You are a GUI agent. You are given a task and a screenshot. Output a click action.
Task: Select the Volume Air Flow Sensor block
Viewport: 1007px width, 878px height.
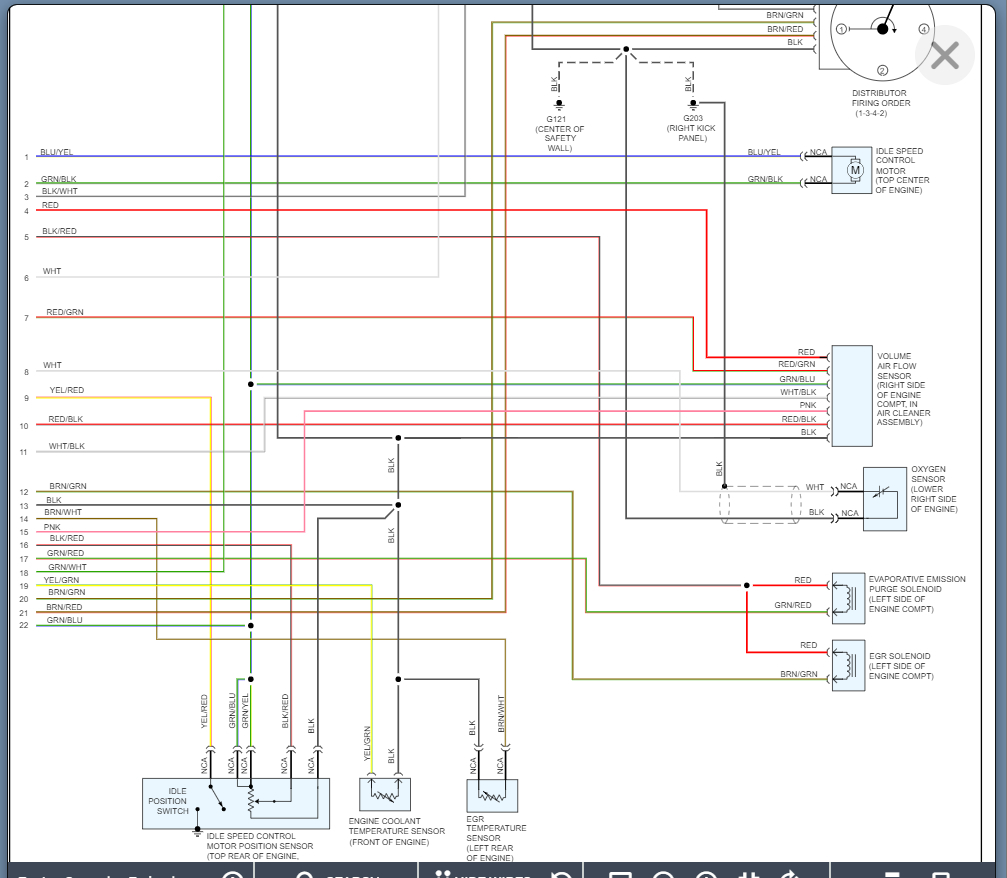coord(852,396)
